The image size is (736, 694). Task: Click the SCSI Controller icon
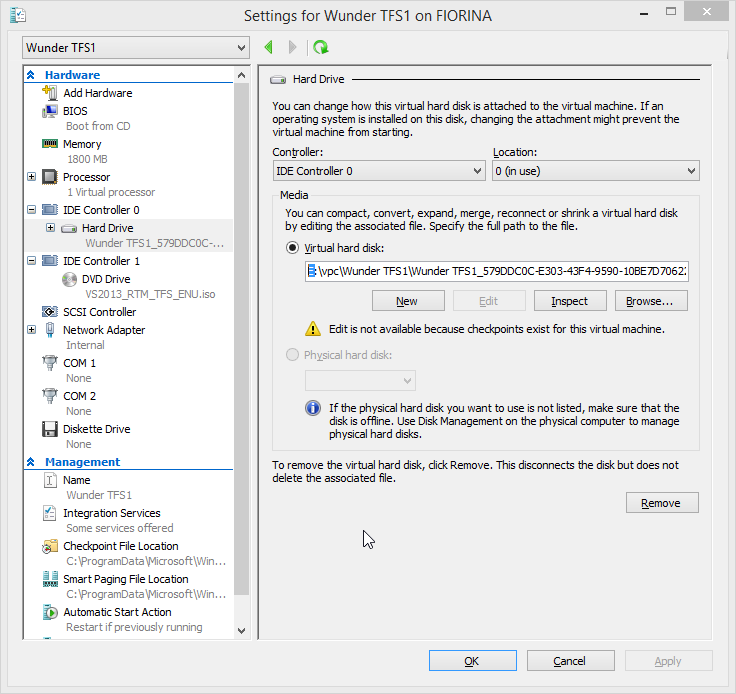coord(50,312)
